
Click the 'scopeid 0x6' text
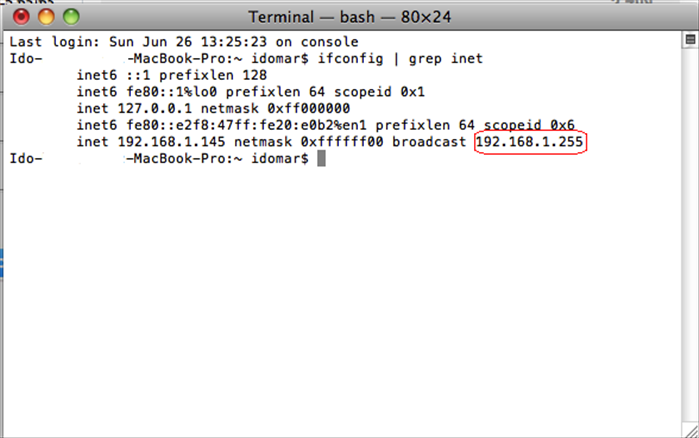coord(529,126)
